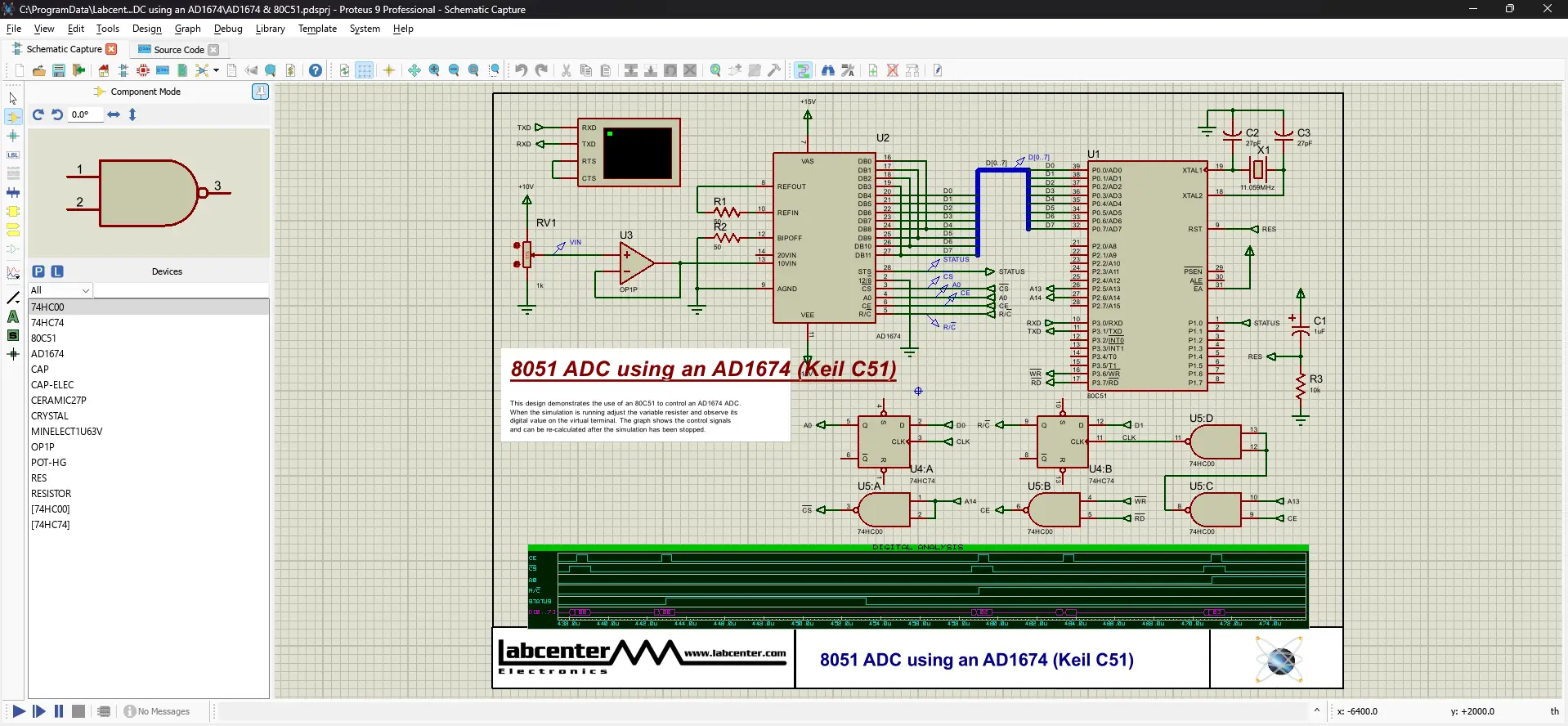1568x726 pixels.
Task: Select the Junction Dot Mode tool
Action: coord(13,137)
